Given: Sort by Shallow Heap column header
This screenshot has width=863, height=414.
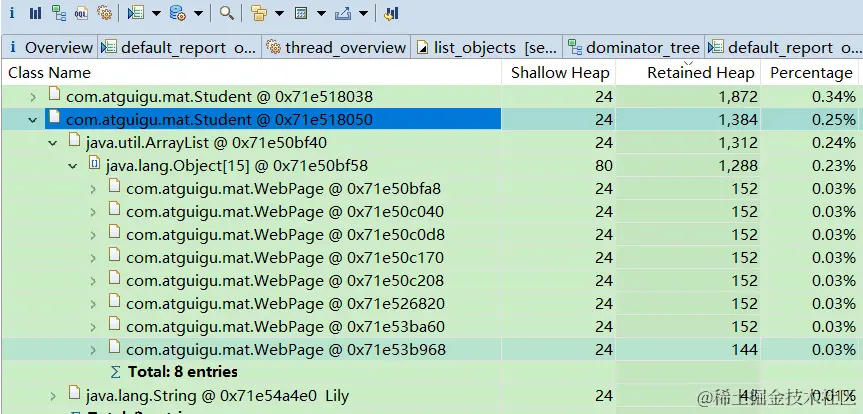Looking at the screenshot, I should 559,73.
